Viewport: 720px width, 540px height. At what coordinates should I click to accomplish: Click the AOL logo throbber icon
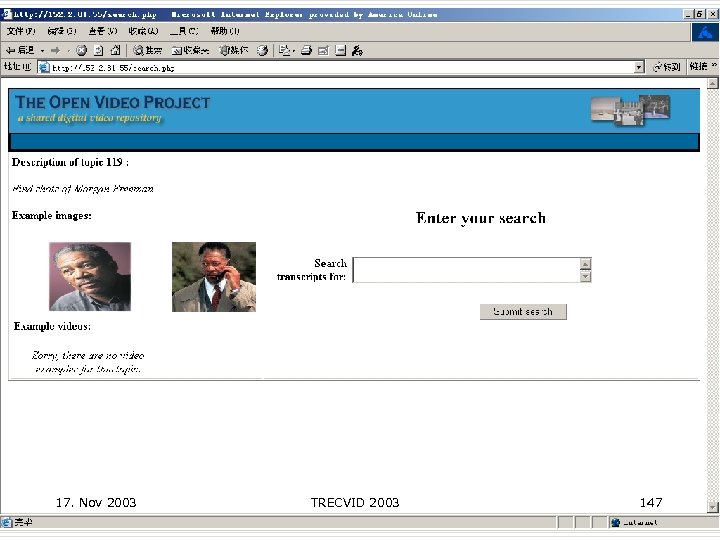pyautogui.click(x=705, y=33)
